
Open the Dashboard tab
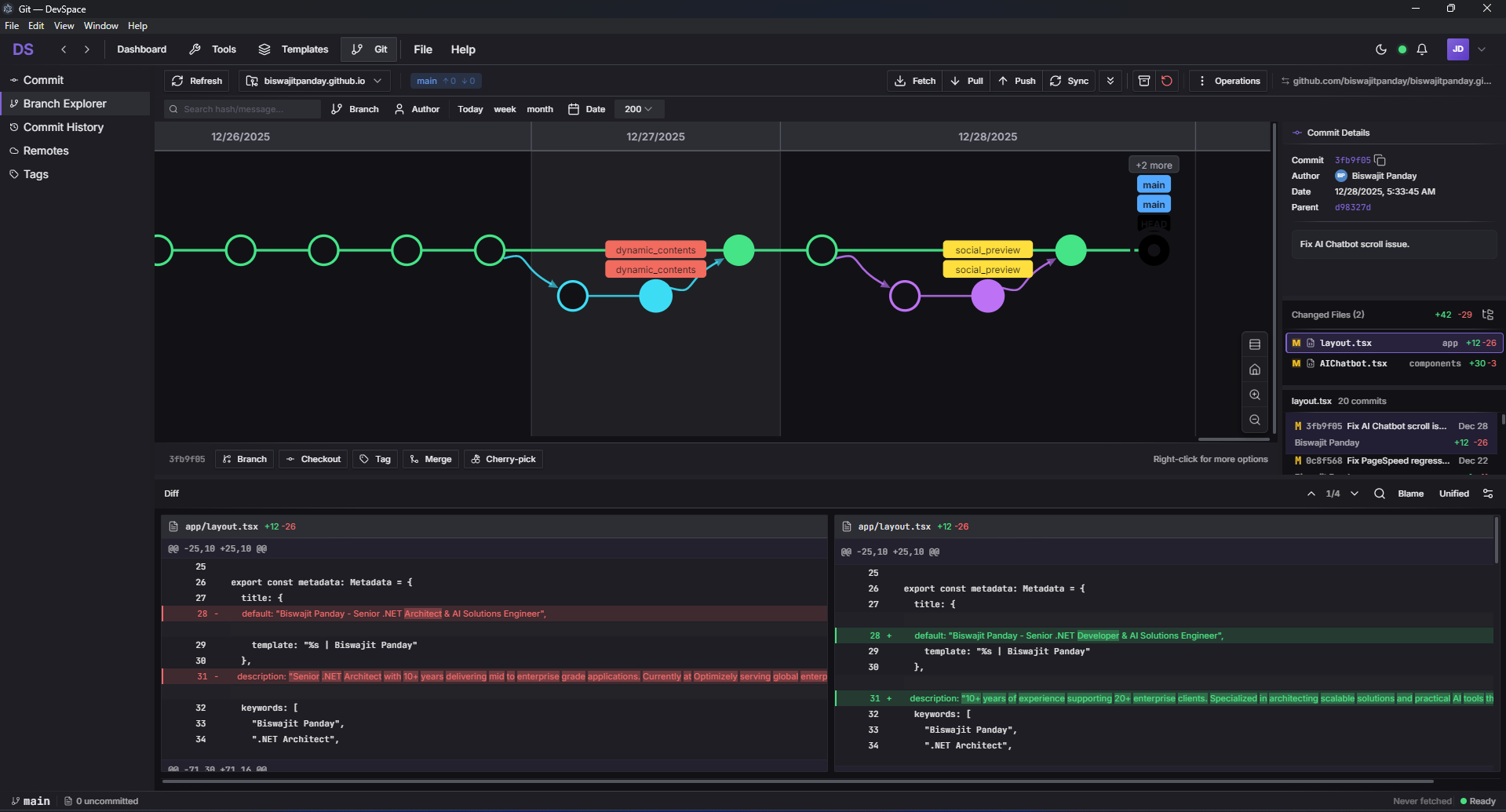[x=142, y=49]
